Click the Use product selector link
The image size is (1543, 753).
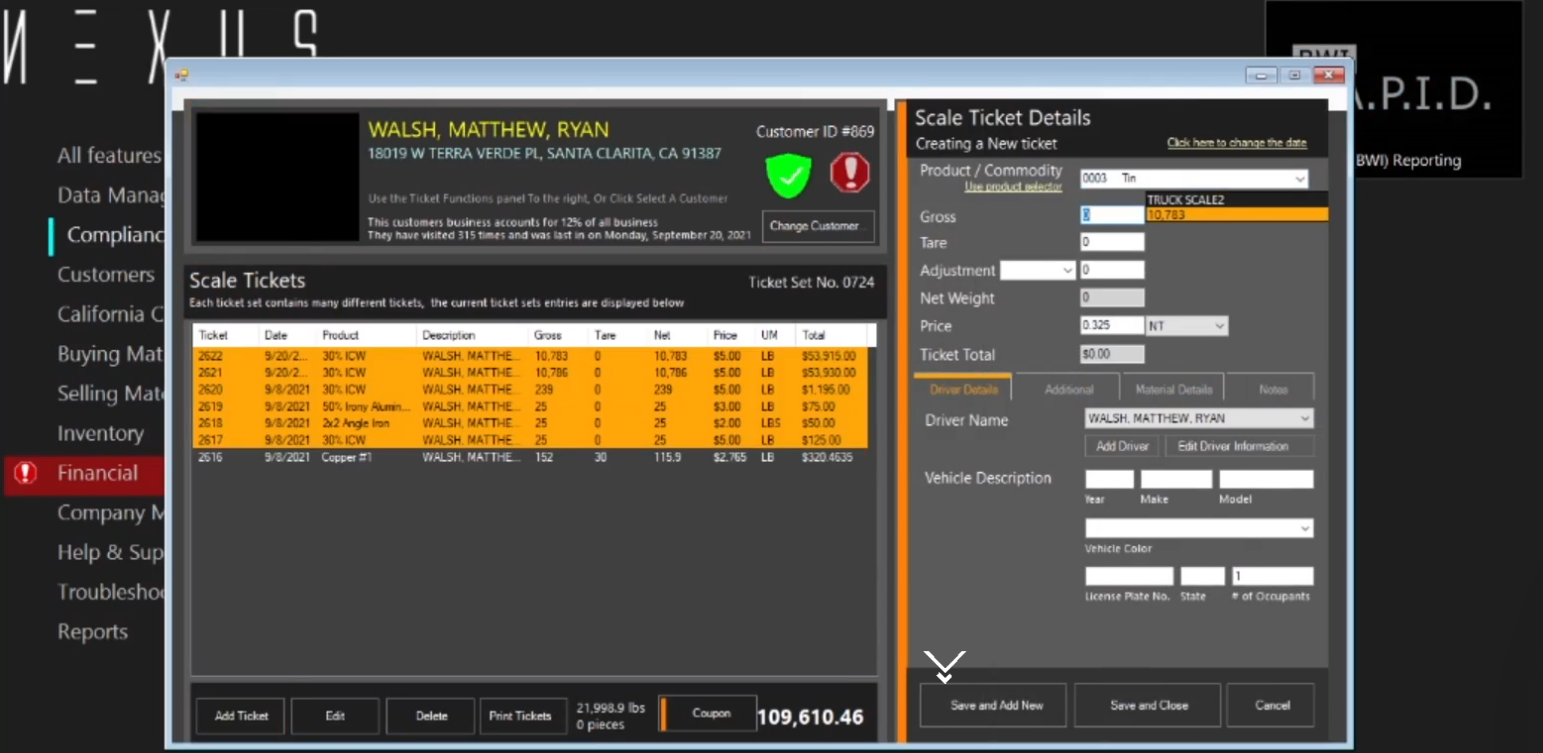[1012, 187]
